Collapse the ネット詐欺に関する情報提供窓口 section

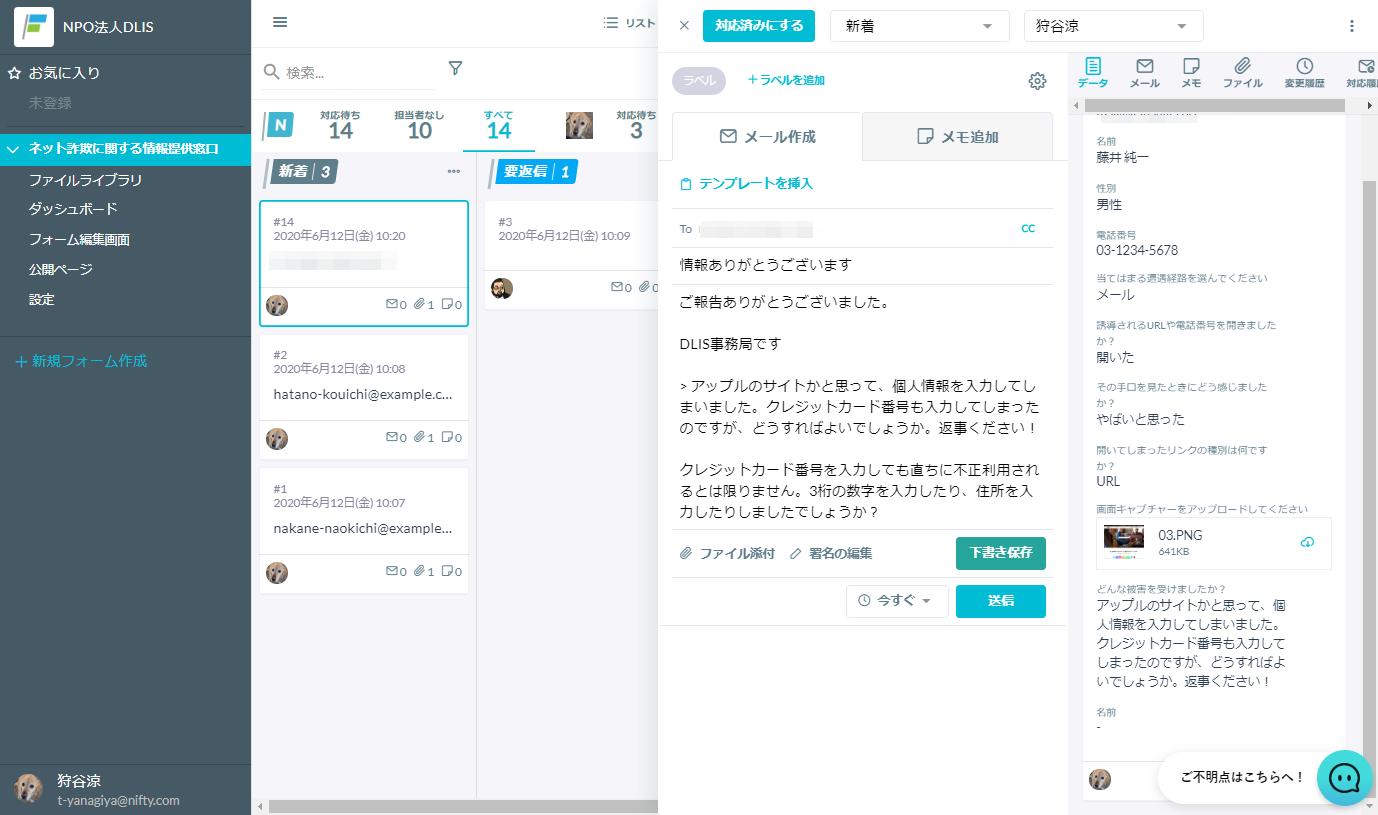(x=13, y=149)
